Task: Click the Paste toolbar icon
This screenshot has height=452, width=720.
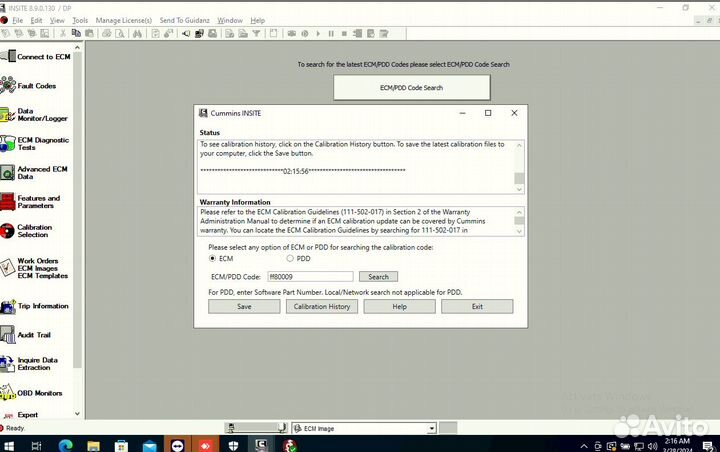Action: click(x=90, y=34)
